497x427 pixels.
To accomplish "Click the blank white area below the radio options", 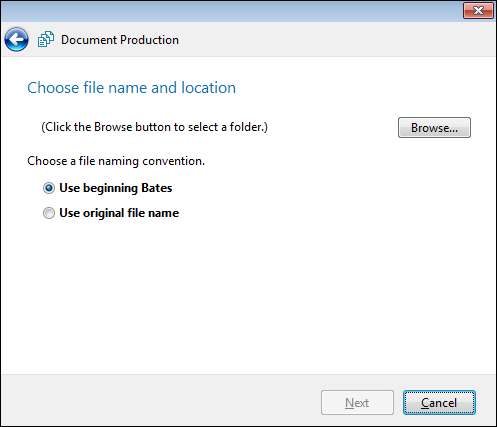I will click(248, 297).
